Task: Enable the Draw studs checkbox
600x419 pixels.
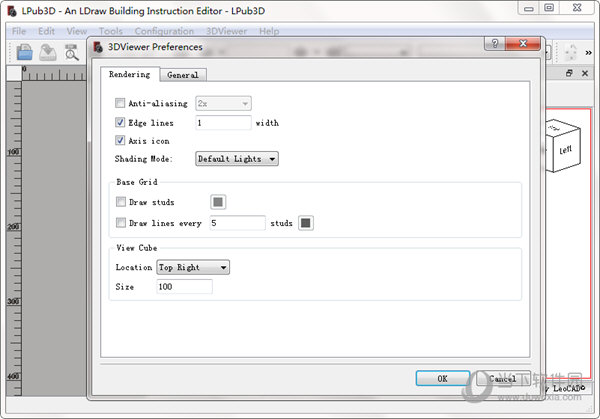Action: coord(121,202)
